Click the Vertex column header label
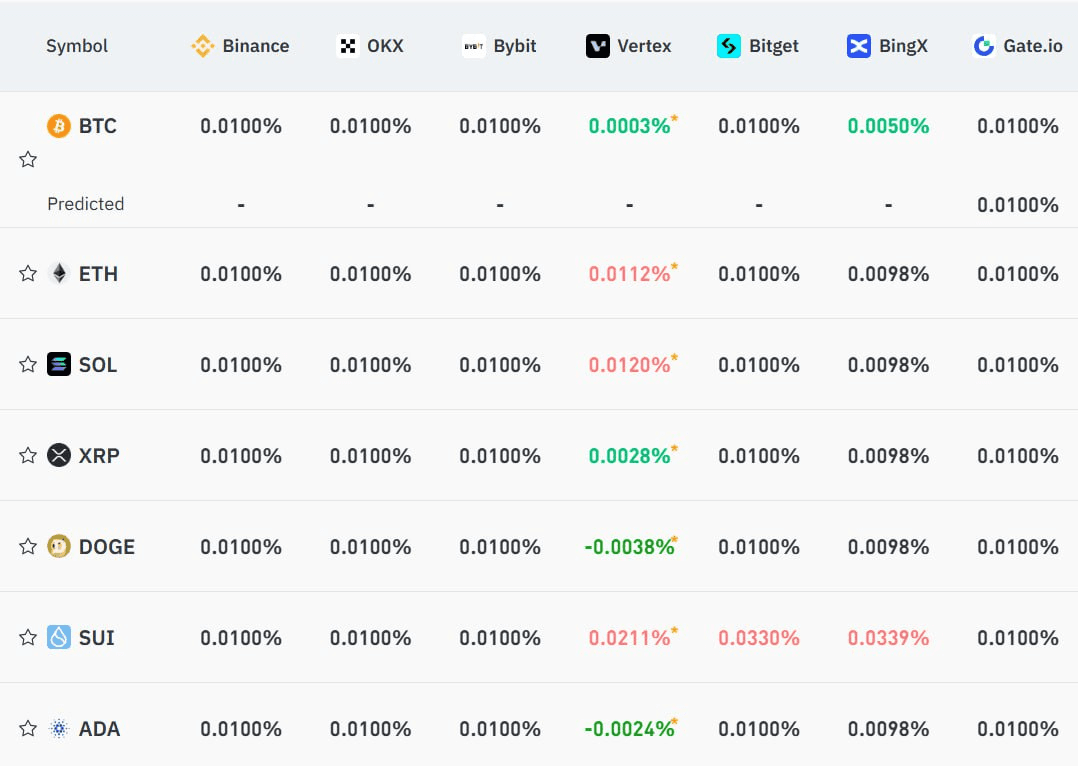The width and height of the screenshot is (1078, 766). click(x=644, y=46)
